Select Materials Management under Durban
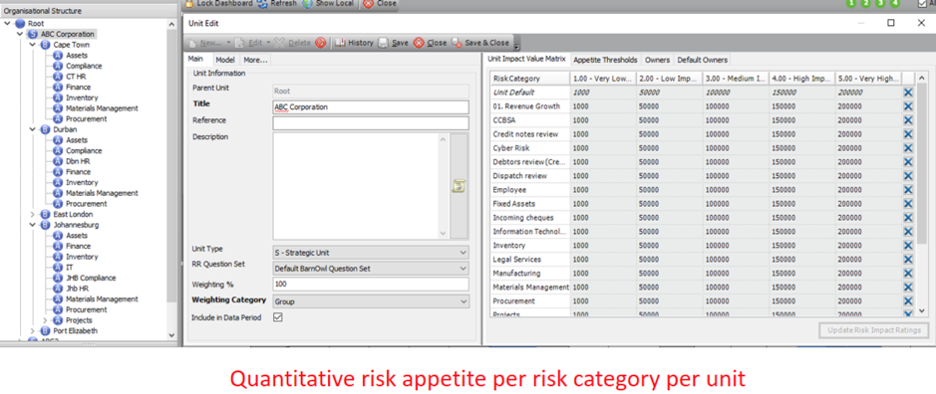This screenshot has height=394, width=936. (101, 193)
